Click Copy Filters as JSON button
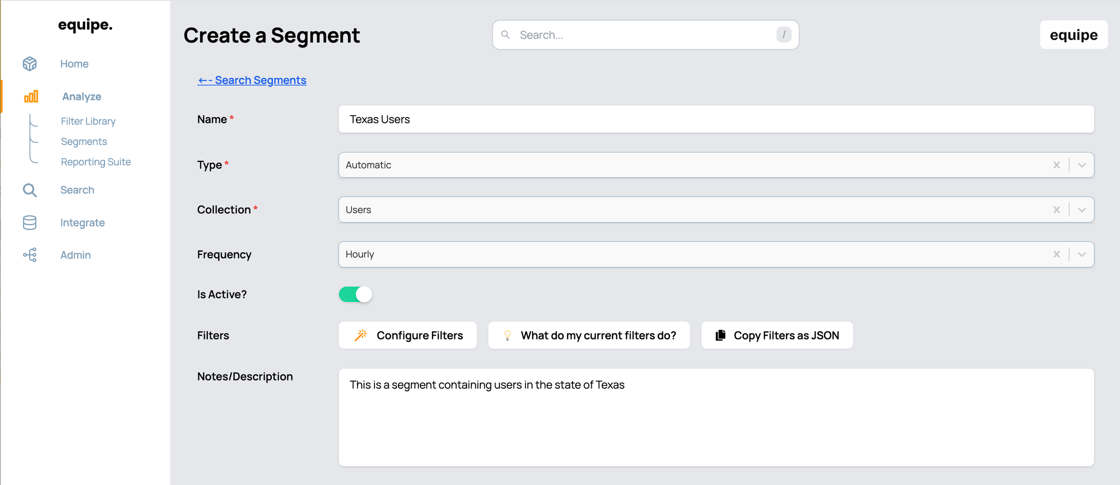This screenshot has height=485, width=1120. point(777,335)
